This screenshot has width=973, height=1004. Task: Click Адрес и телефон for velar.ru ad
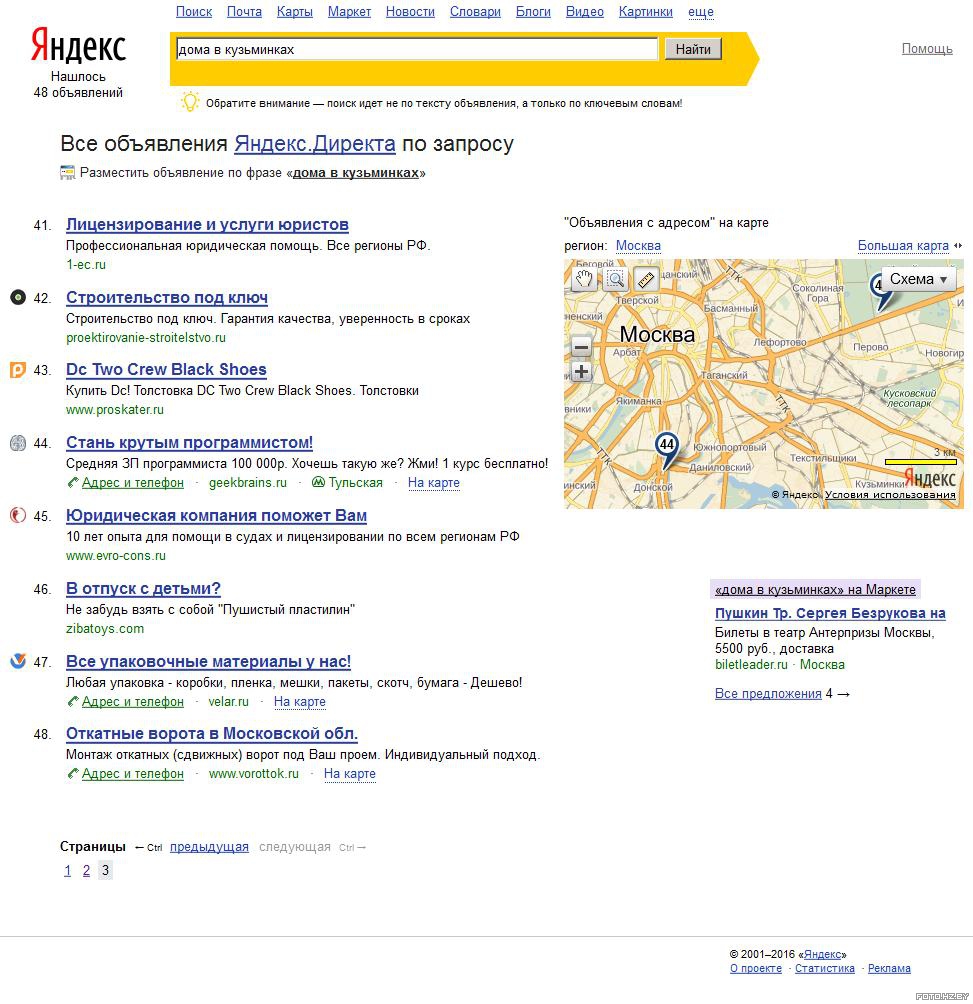133,702
